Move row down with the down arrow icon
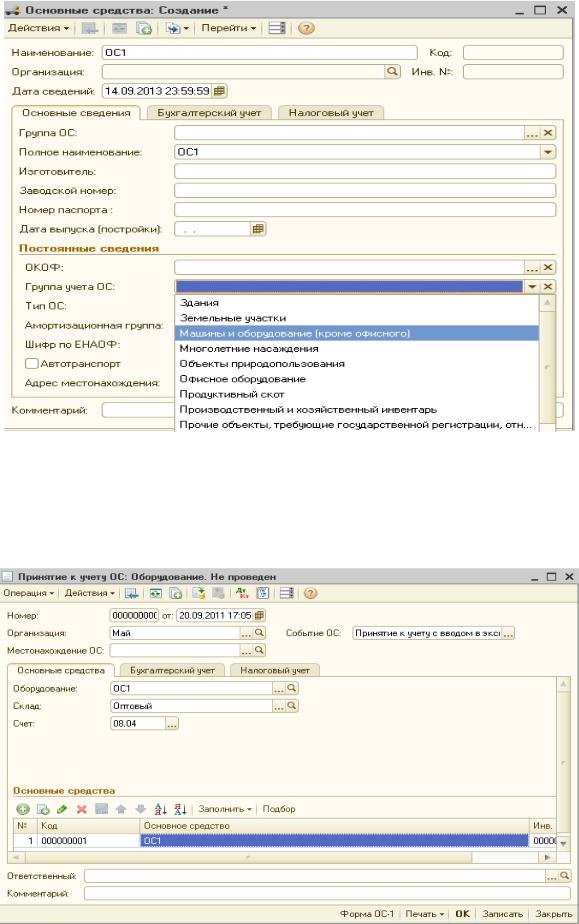 click(x=140, y=809)
